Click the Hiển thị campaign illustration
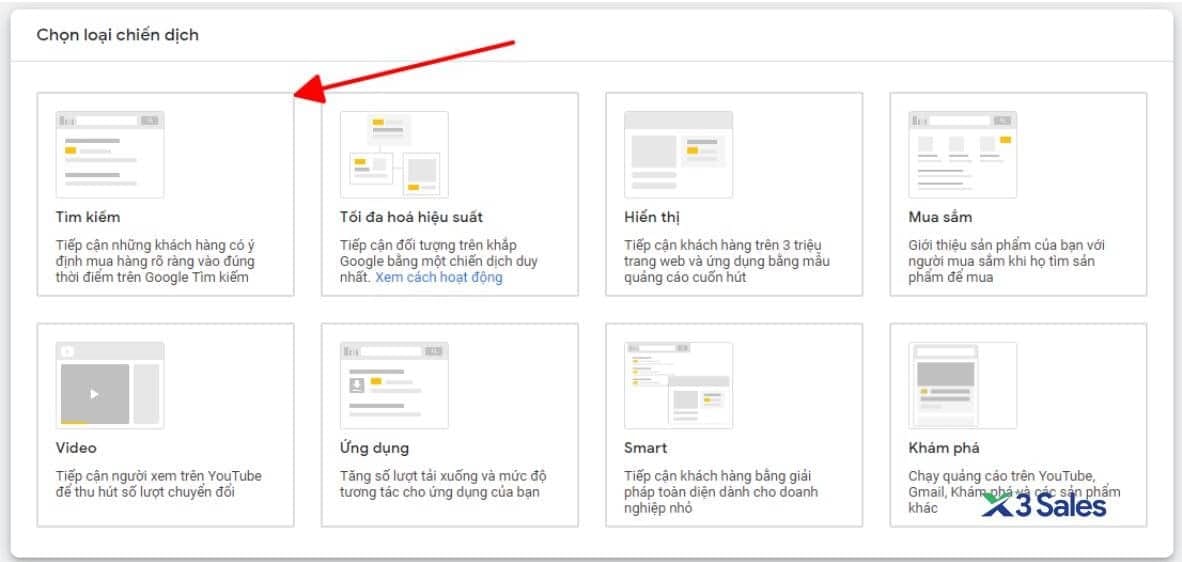The height and width of the screenshot is (562, 1182). 678,154
